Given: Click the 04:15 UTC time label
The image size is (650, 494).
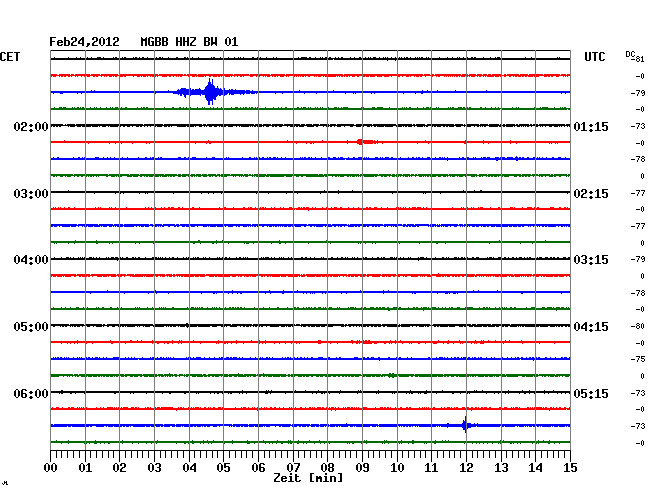Looking at the screenshot, I should 591,327.
